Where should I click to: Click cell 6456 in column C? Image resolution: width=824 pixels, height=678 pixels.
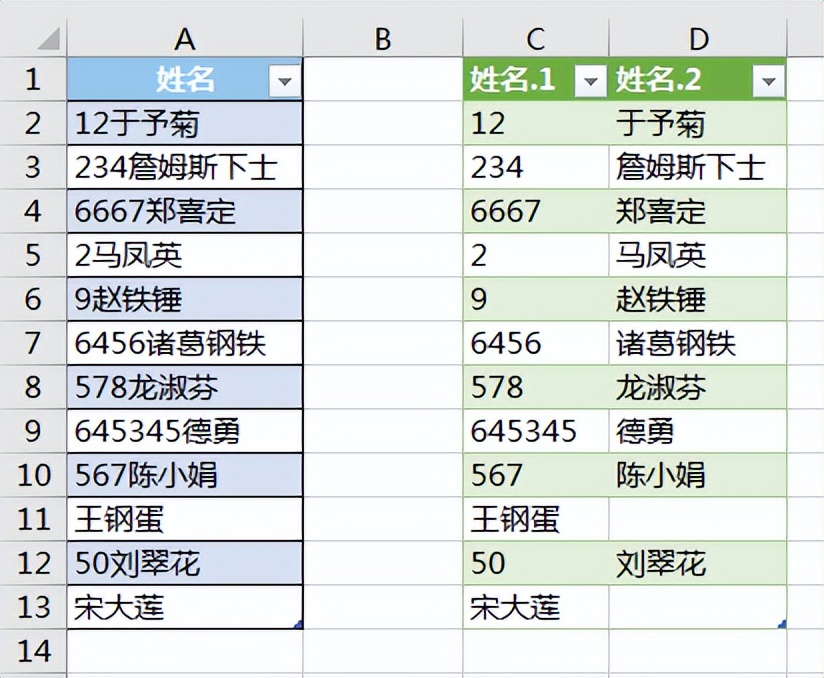coord(535,343)
